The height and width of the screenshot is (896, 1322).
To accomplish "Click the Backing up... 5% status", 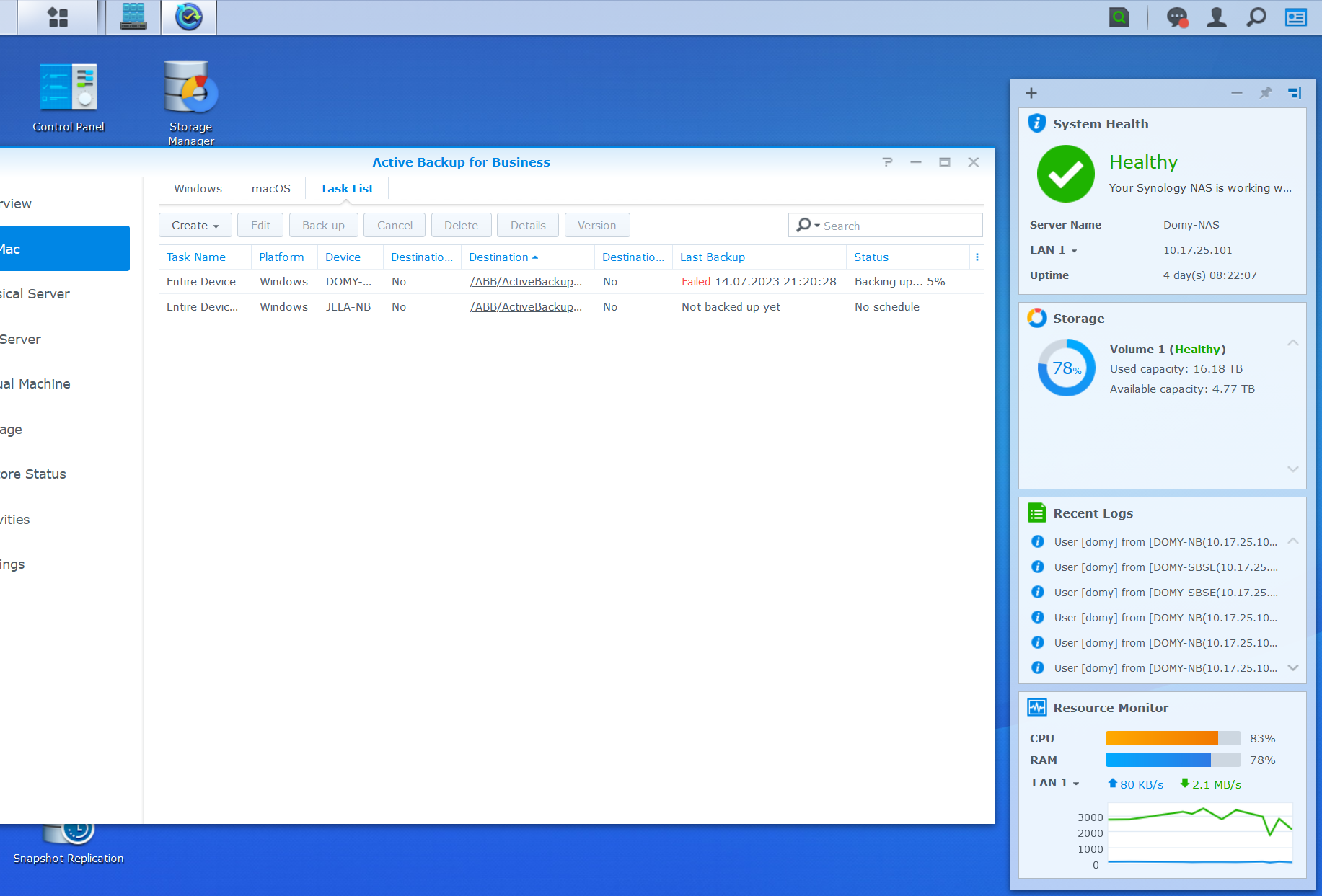I will pos(899,282).
